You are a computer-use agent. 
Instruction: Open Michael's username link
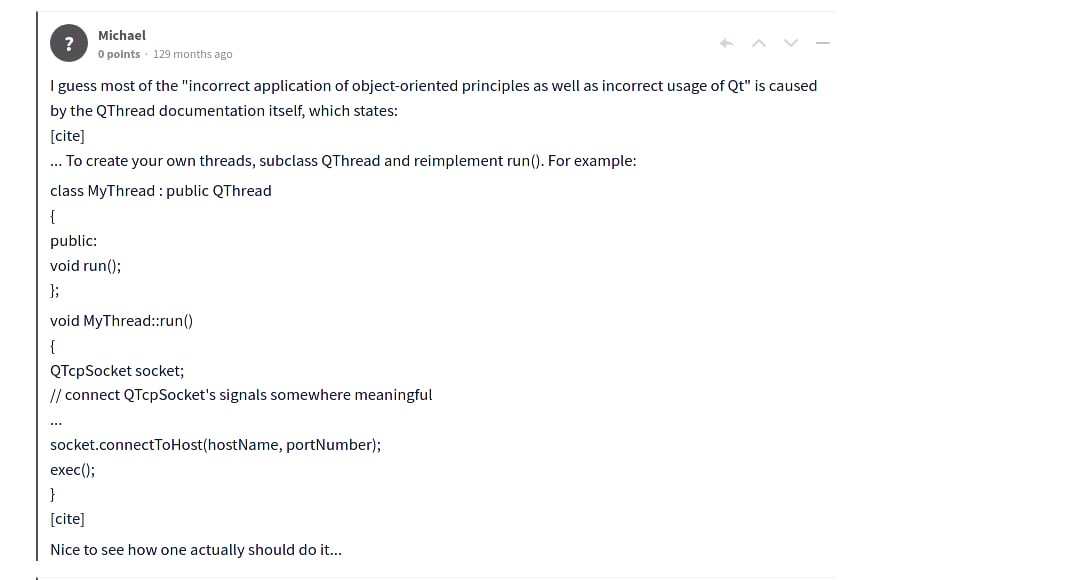122,35
